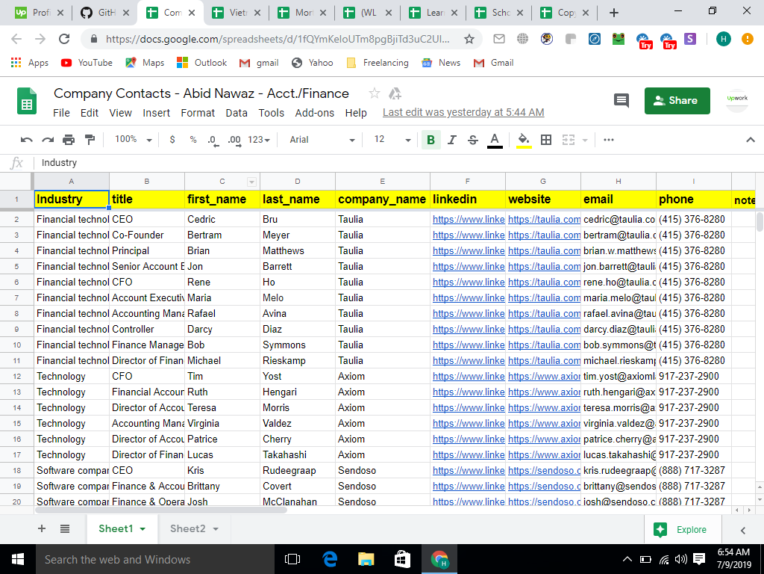This screenshot has height=574, width=764.
Task: Toggle strikethrough formatting
Action: tap(473, 140)
